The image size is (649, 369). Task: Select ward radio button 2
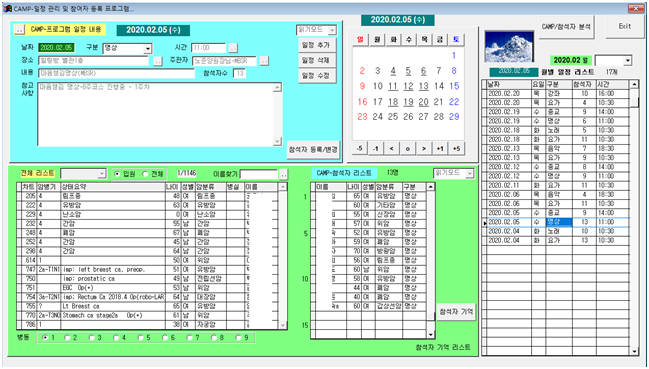[67, 338]
